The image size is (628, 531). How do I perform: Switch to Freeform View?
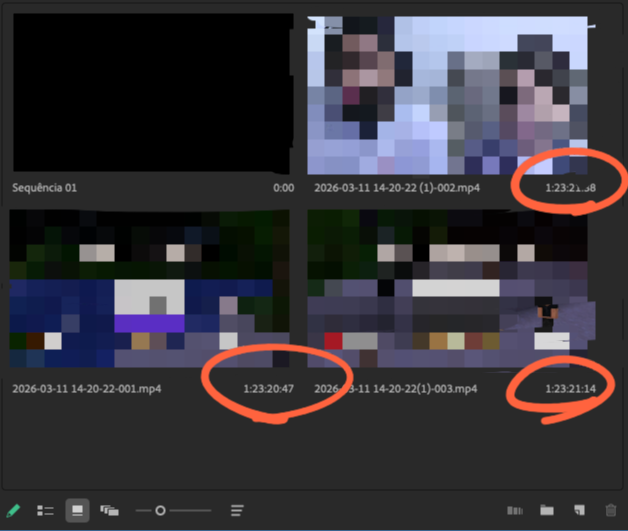coord(109,511)
